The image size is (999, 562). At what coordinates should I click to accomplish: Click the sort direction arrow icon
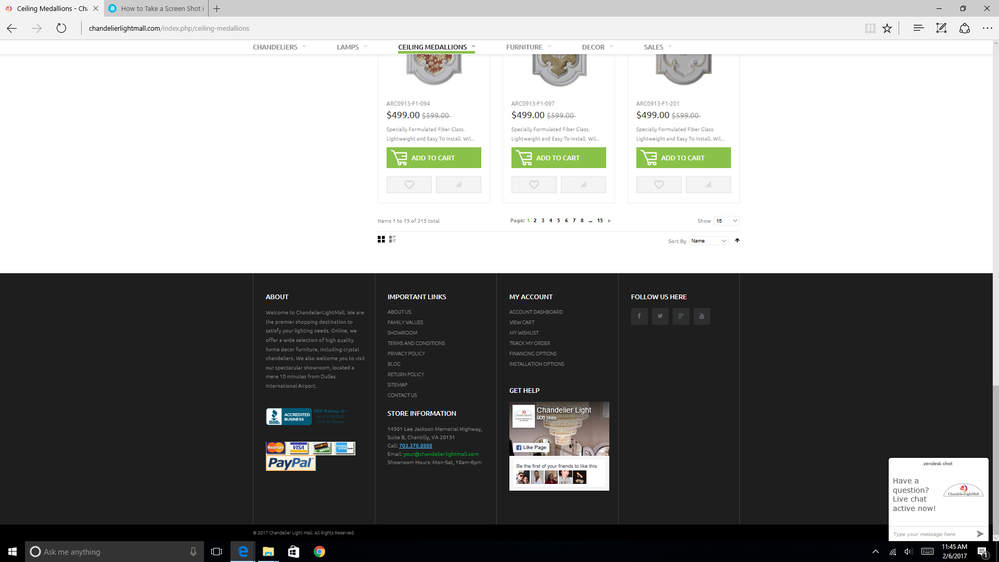coord(737,241)
